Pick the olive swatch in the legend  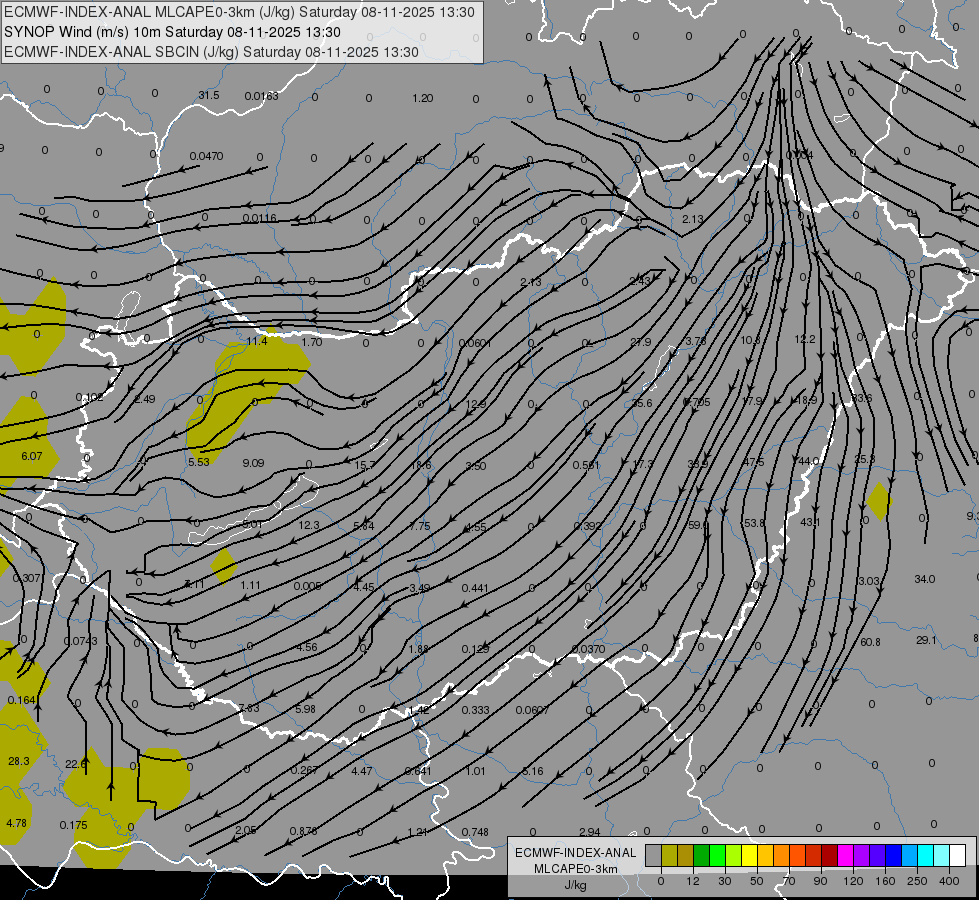tap(669, 856)
